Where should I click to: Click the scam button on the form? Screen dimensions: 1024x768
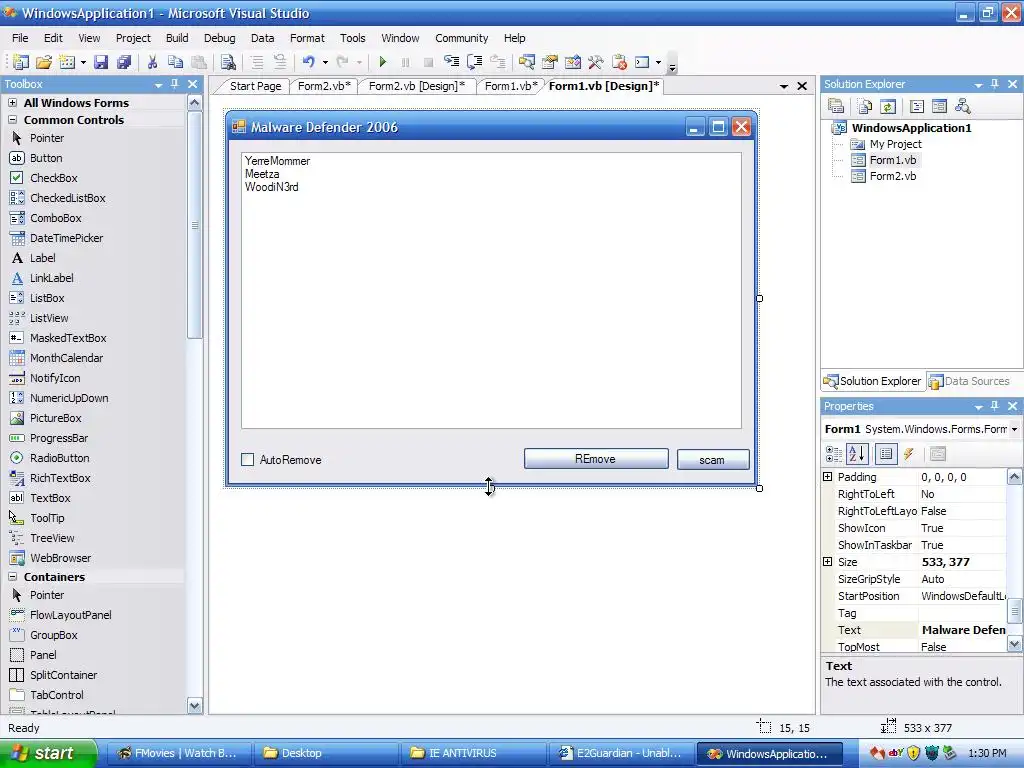712,460
